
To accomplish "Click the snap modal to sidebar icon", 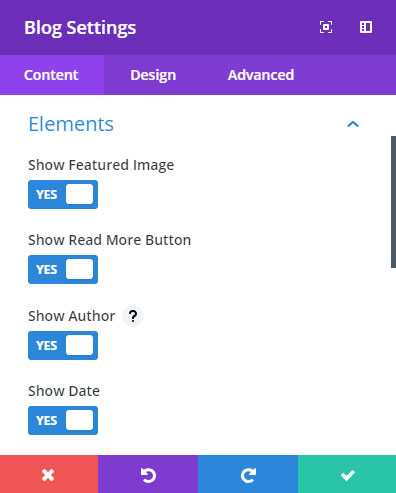I will (366, 27).
